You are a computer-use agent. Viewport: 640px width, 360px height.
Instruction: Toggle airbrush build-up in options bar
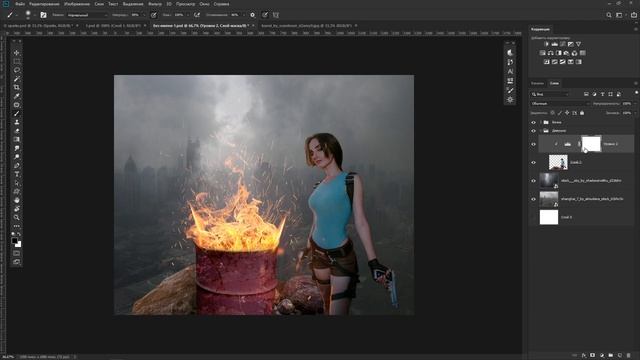197,15
